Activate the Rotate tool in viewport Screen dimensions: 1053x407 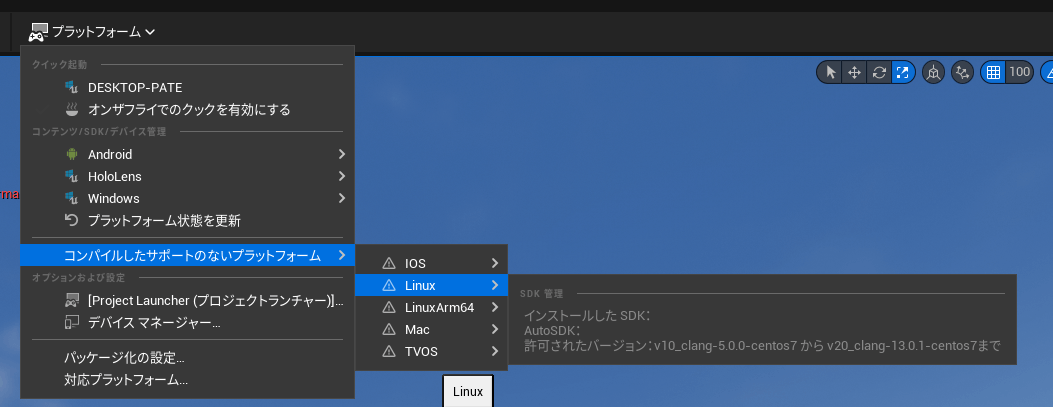[x=878, y=73]
